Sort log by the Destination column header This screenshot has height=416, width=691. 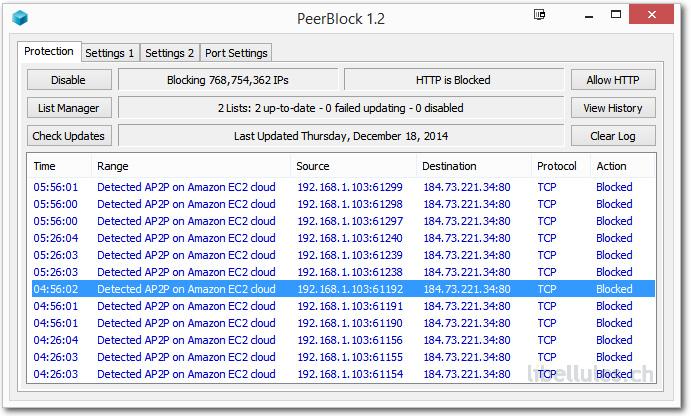pyautogui.click(x=474, y=166)
